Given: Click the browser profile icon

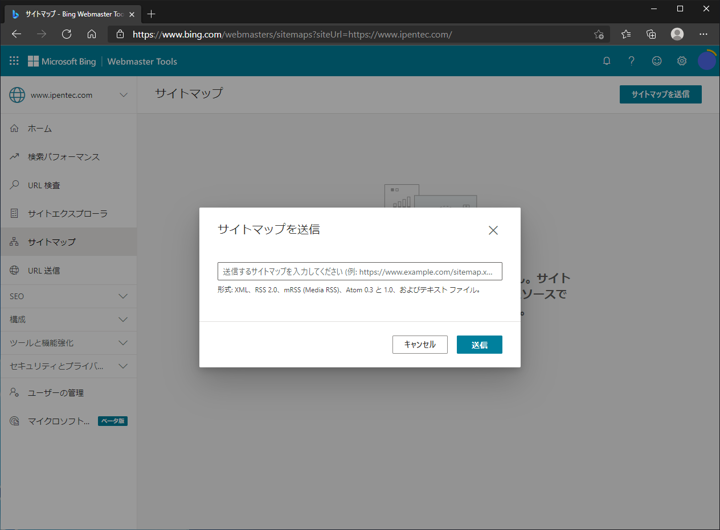Looking at the screenshot, I should coord(677,34).
